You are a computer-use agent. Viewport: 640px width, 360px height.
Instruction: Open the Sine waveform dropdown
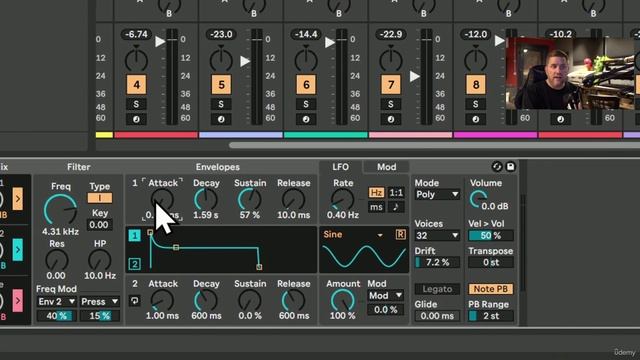(x=353, y=235)
